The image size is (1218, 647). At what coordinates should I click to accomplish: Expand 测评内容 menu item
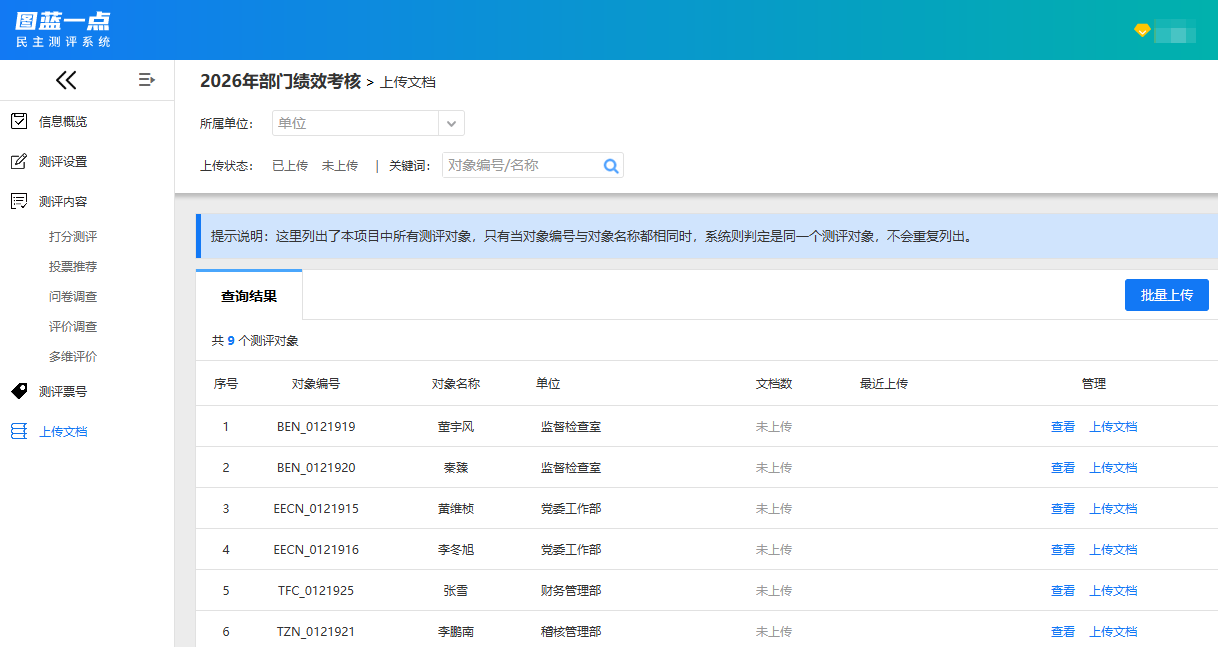(63, 201)
